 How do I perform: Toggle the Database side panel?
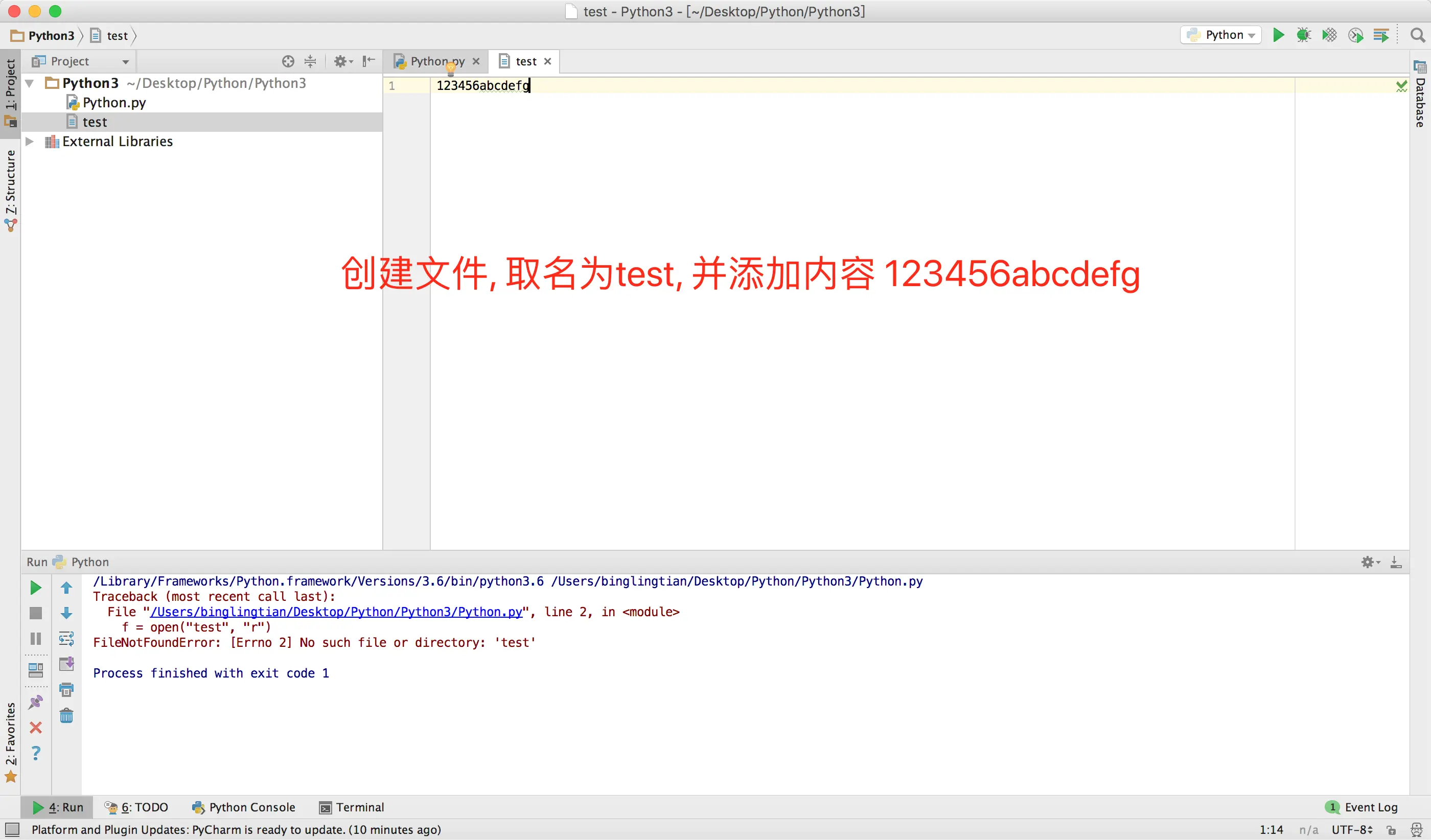coord(1420,94)
